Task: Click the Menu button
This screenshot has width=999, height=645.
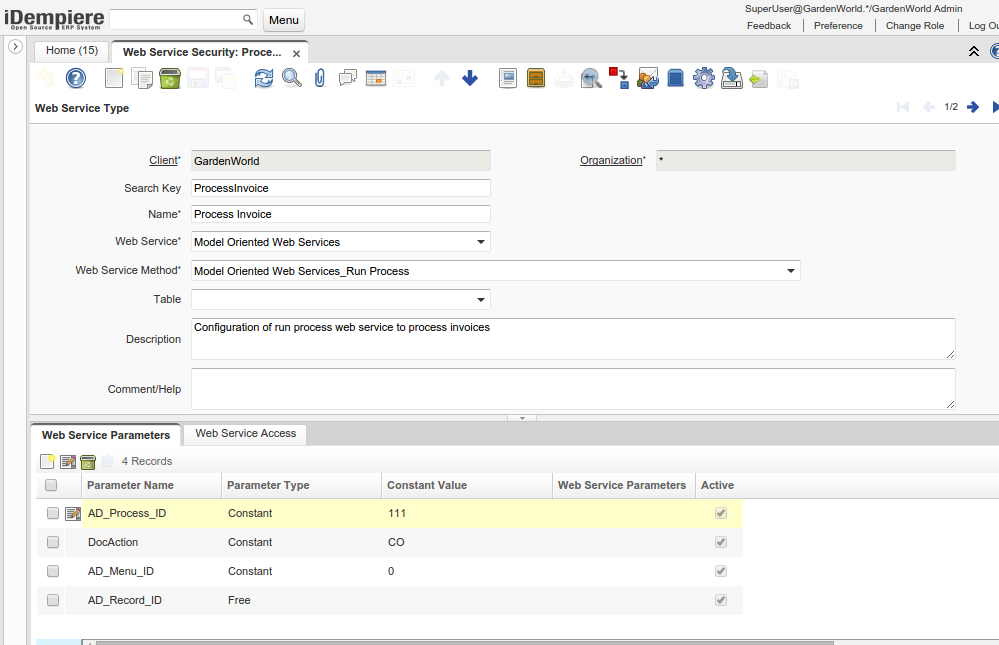Action: [x=284, y=20]
